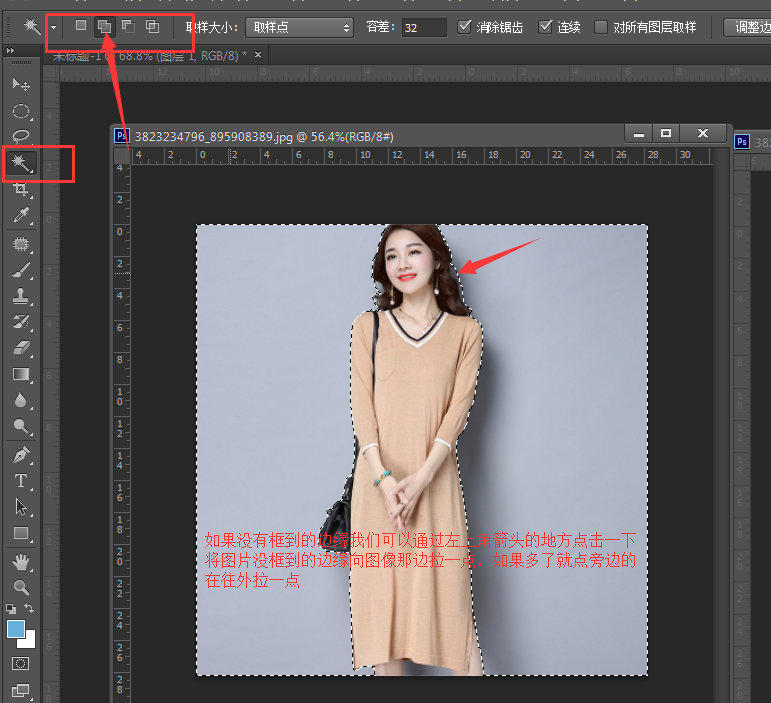Toggle the 消除锯齿 anti-alias checkbox

pos(465,27)
